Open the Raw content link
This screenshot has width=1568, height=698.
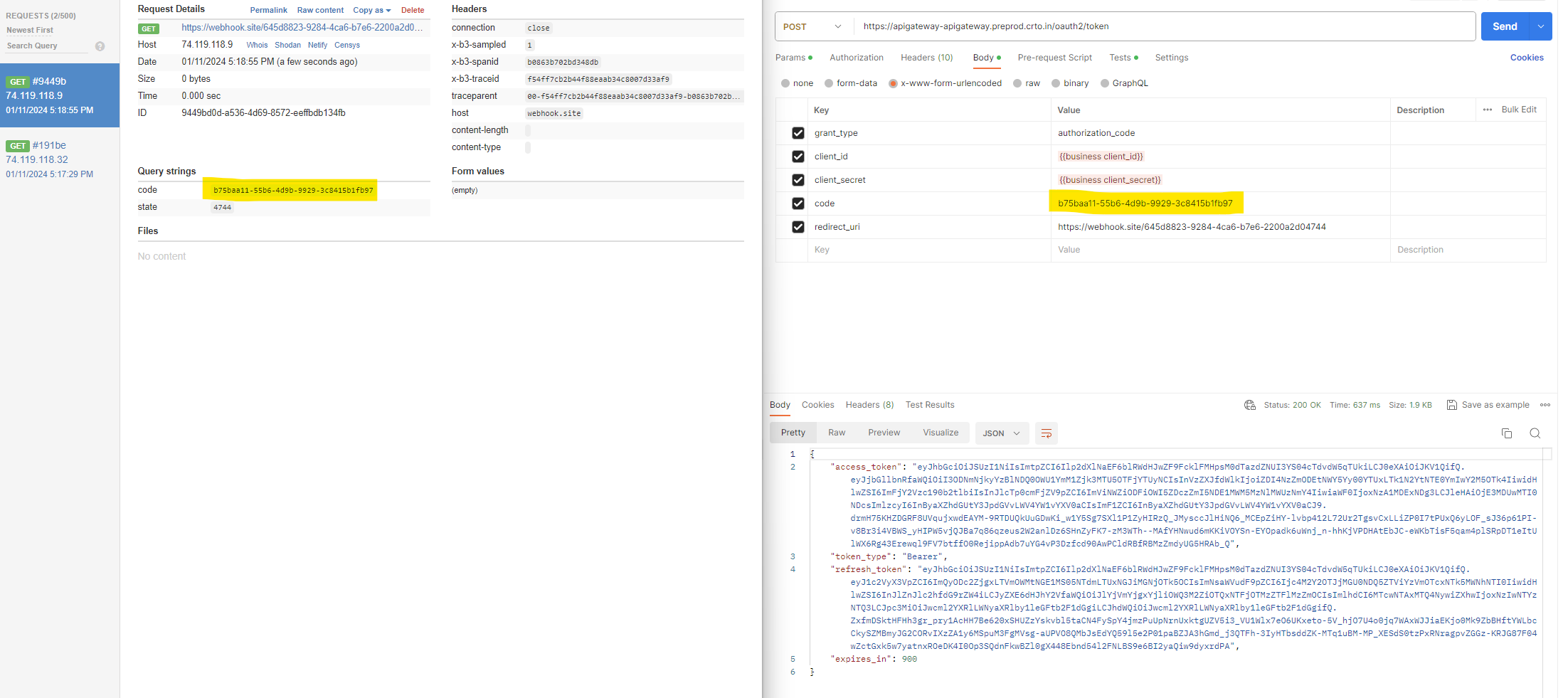(320, 10)
